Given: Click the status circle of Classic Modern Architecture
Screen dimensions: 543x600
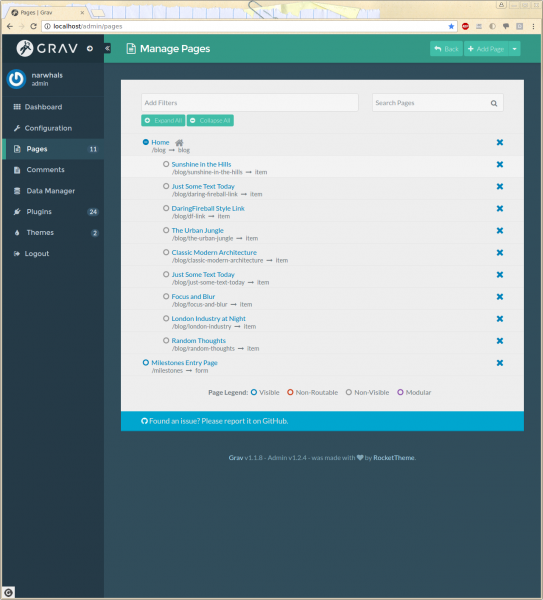Looking at the screenshot, I should pos(166,252).
